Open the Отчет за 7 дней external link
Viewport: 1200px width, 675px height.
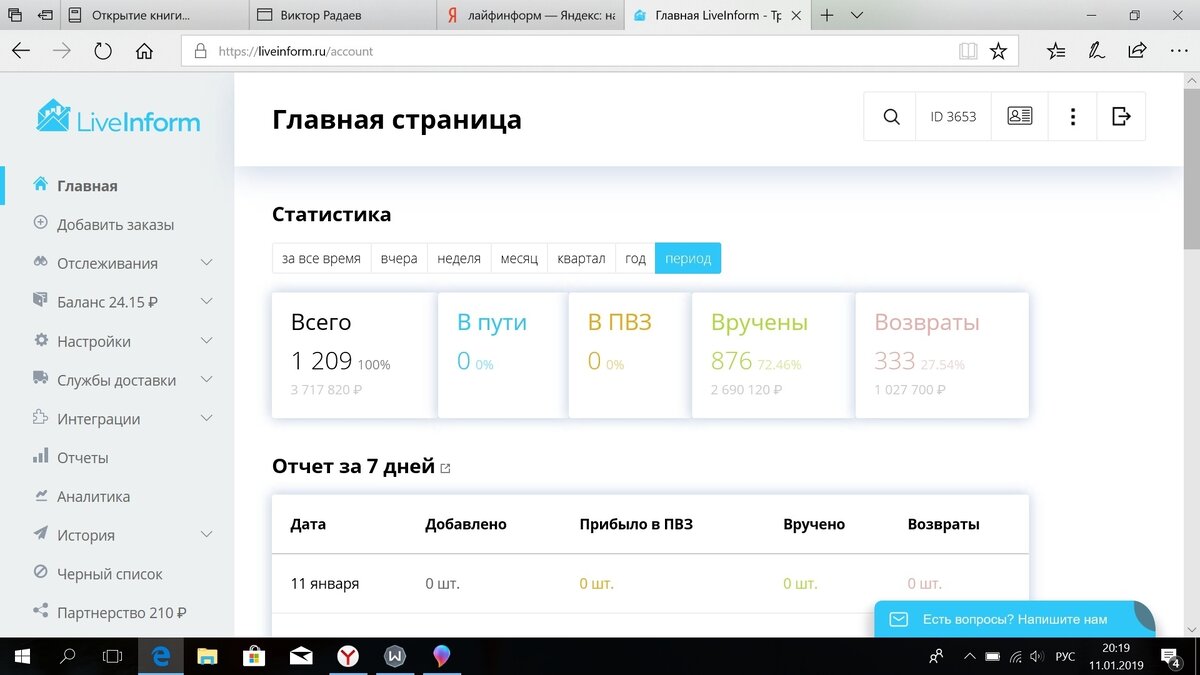click(x=446, y=467)
